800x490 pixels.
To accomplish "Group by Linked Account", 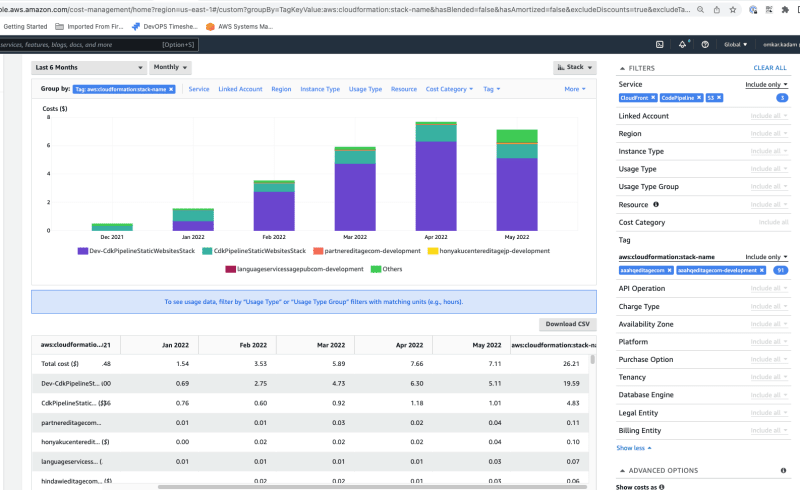I will coord(240,89).
